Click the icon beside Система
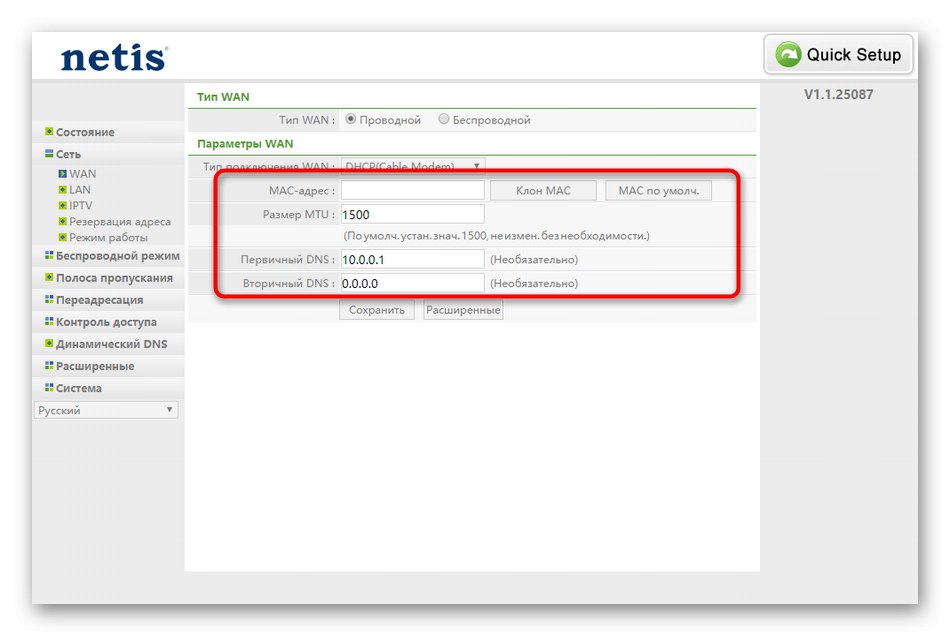This screenshot has height=636, width=950. click(49, 387)
